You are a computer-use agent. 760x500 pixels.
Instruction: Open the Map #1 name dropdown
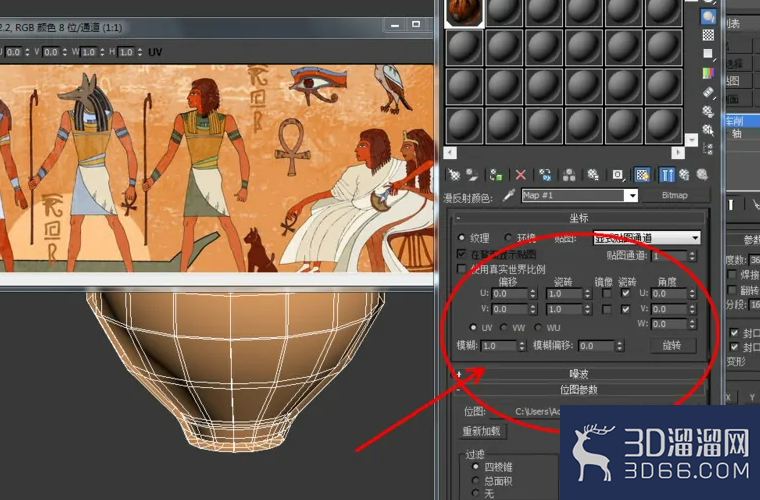[x=632, y=195]
